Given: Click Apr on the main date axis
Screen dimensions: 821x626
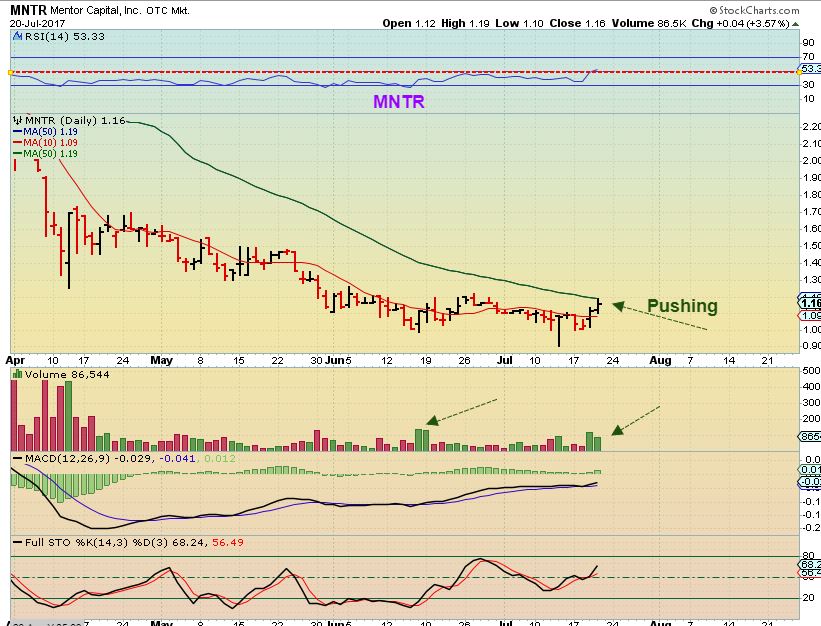Looking at the screenshot, I should point(15,361).
